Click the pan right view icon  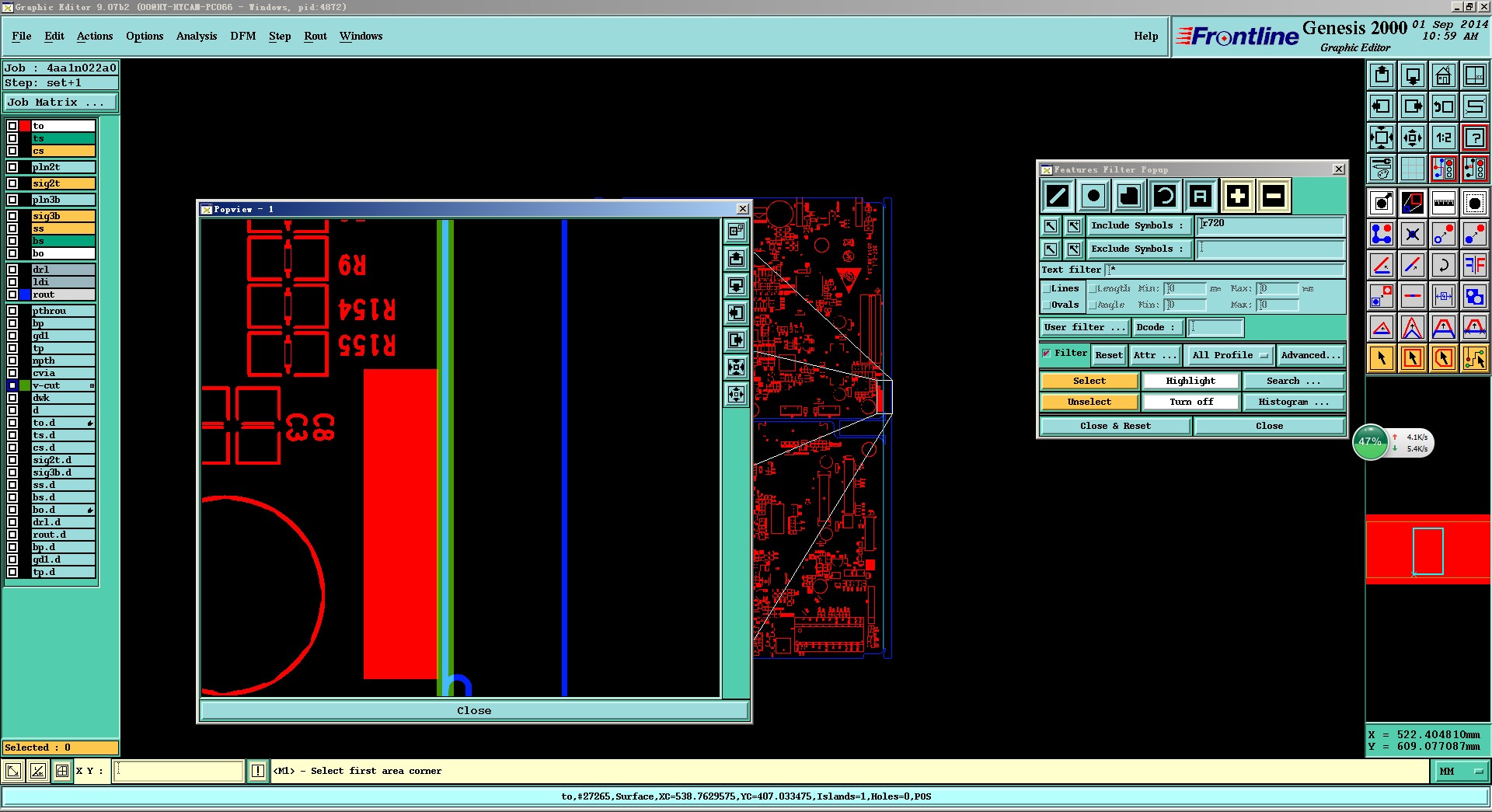click(x=1413, y=106)
